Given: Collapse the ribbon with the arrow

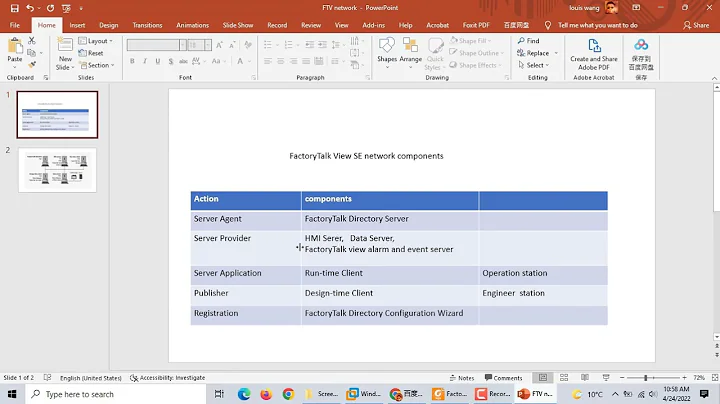Looking at the screenshot, I should point(714,79).
